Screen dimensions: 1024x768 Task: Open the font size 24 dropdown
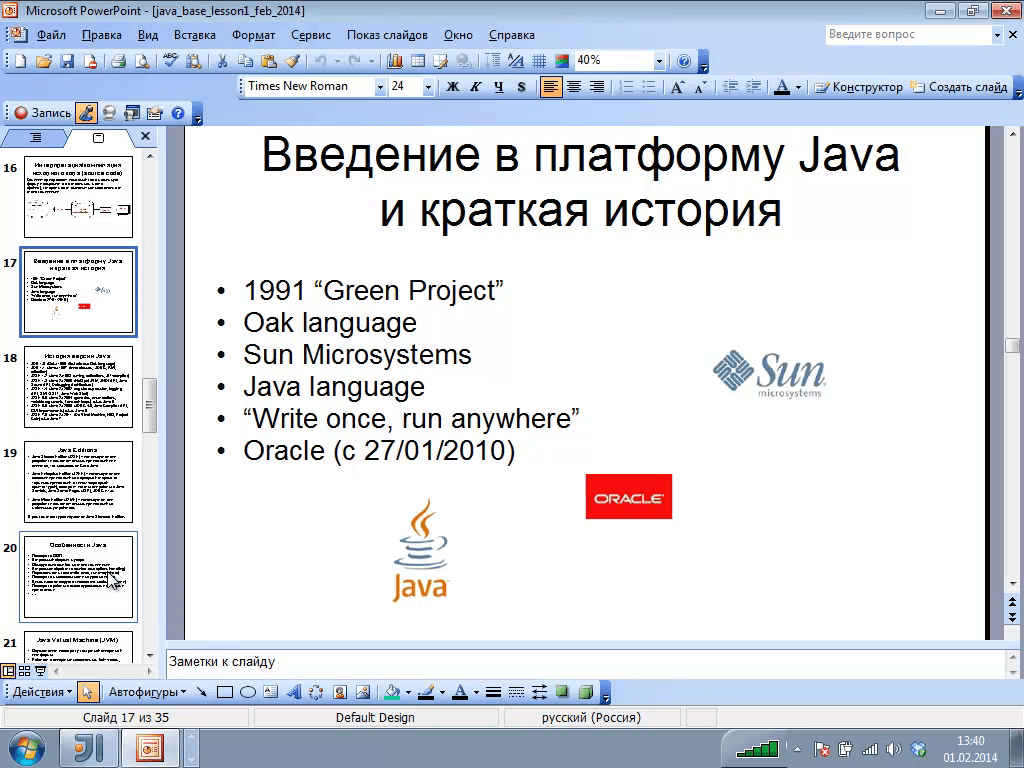click(x=428, y=87)
